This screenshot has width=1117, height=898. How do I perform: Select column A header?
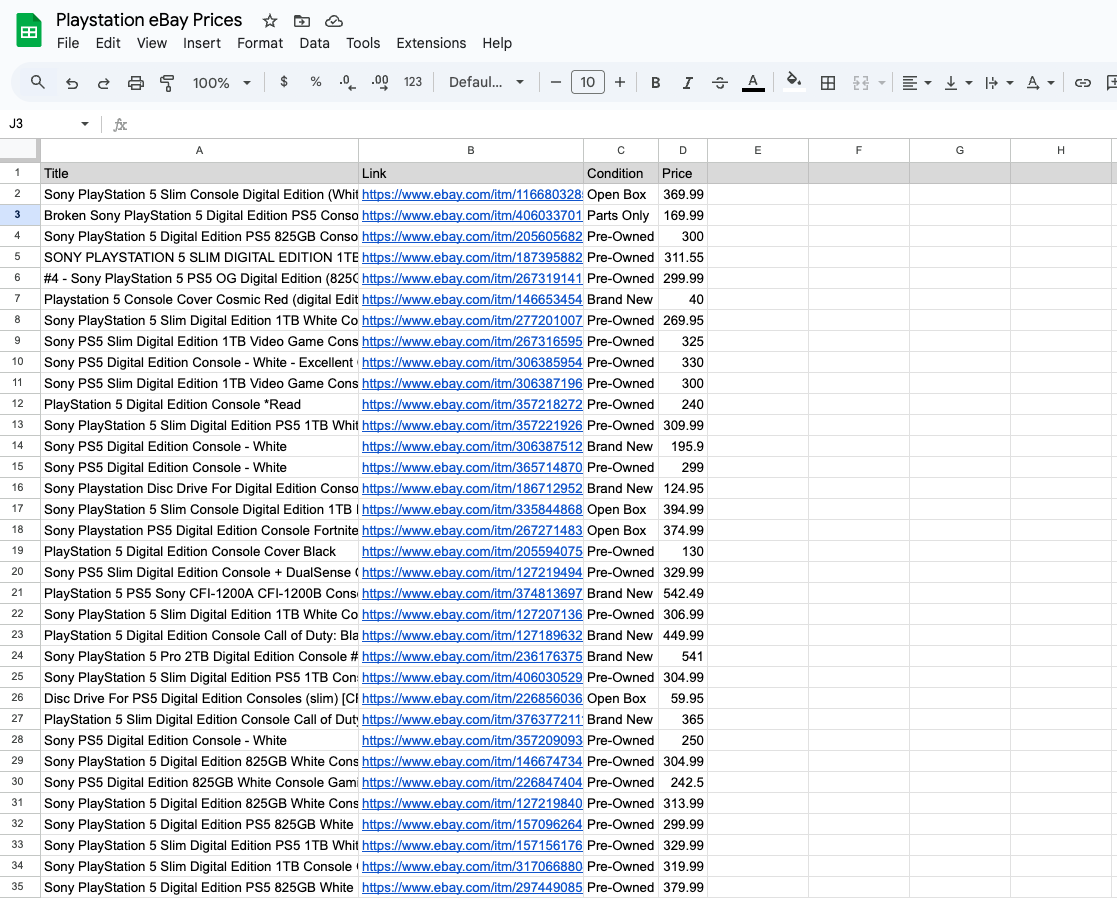tap(199, 150)
